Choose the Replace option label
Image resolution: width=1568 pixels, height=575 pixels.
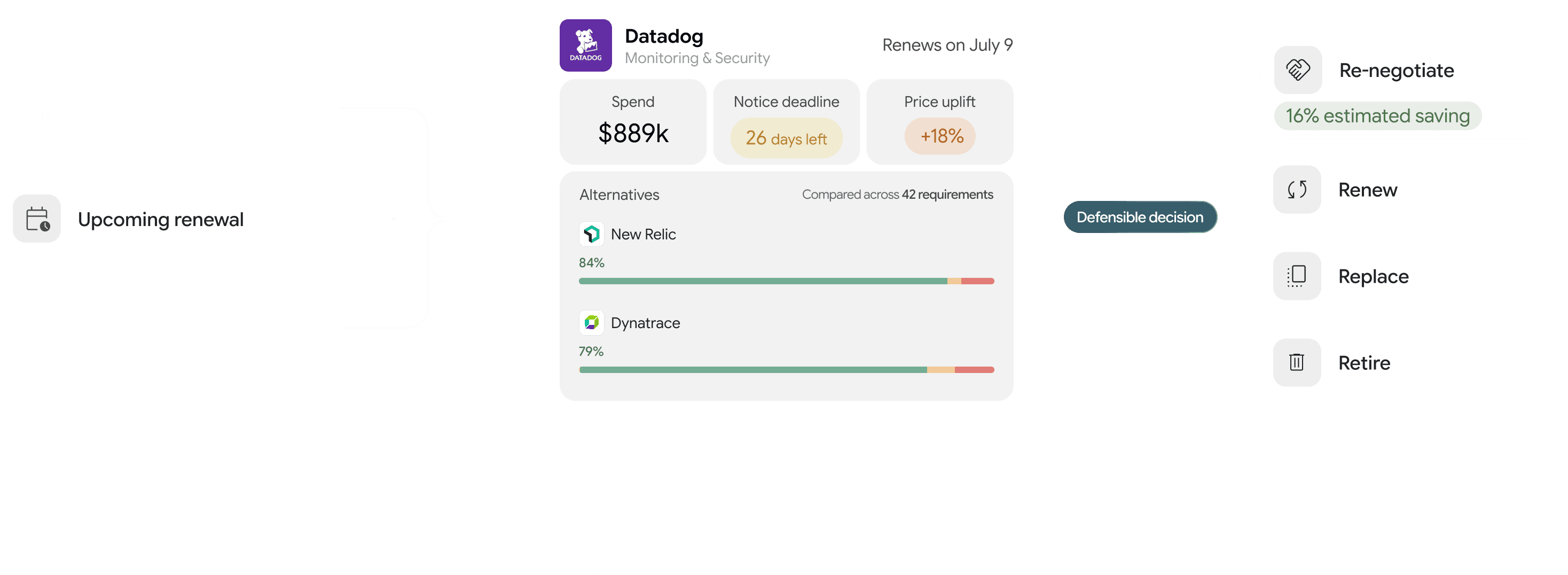[1373, 276]
